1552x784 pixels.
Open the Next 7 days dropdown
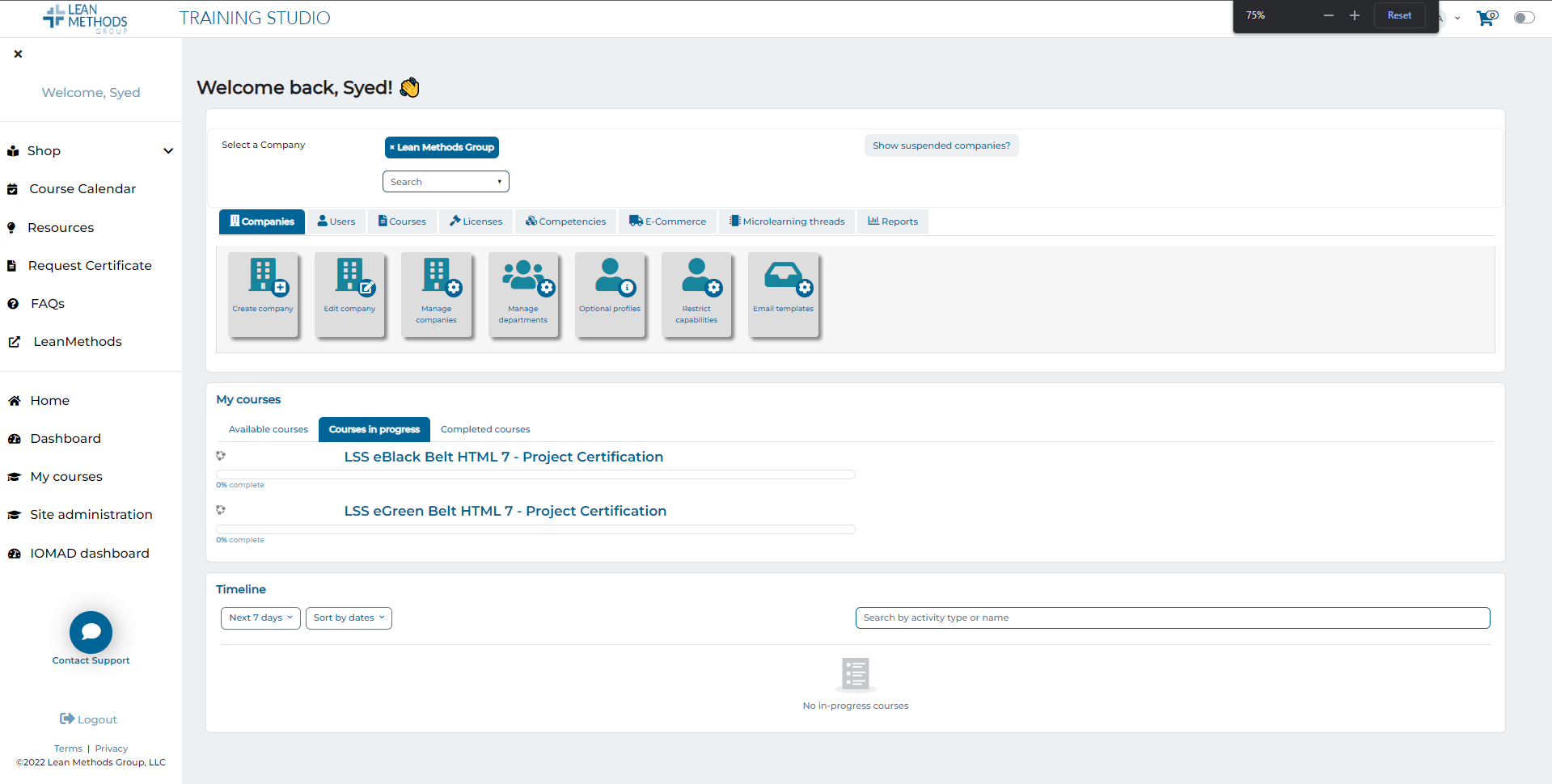coord(260,618)
